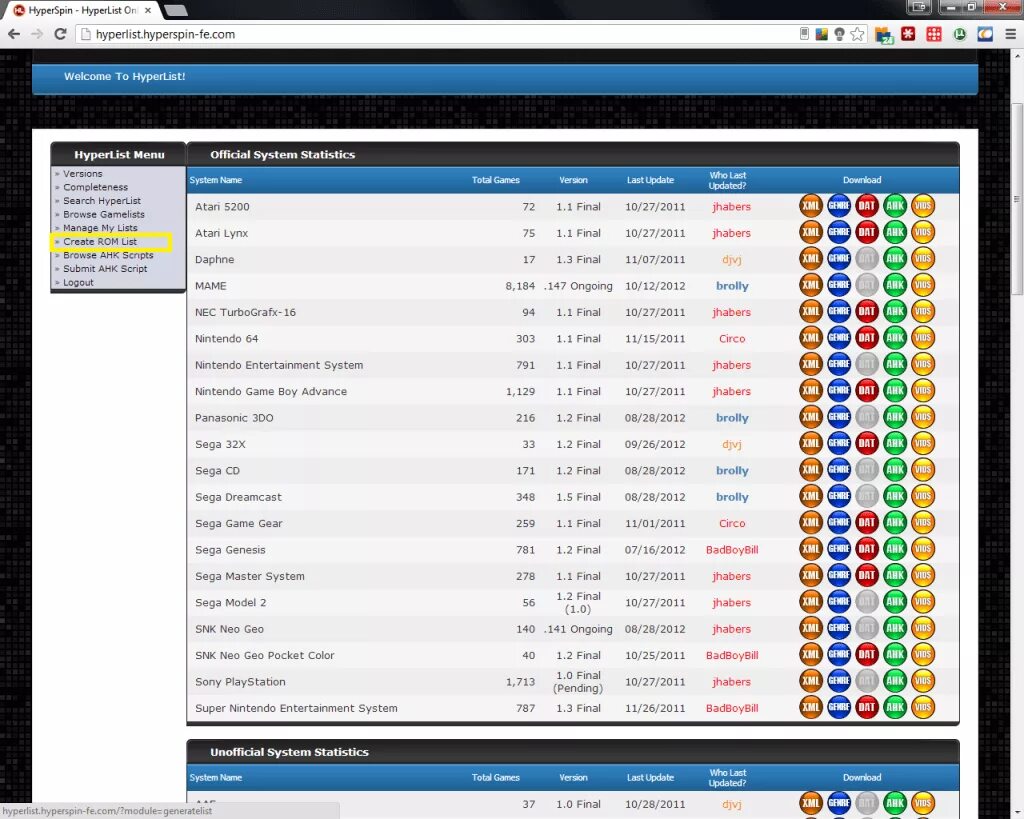Open the AHK script for Daphne
Image resolution: width=1024 pixels, height=819 pixels.
click(x=895, y=259)
